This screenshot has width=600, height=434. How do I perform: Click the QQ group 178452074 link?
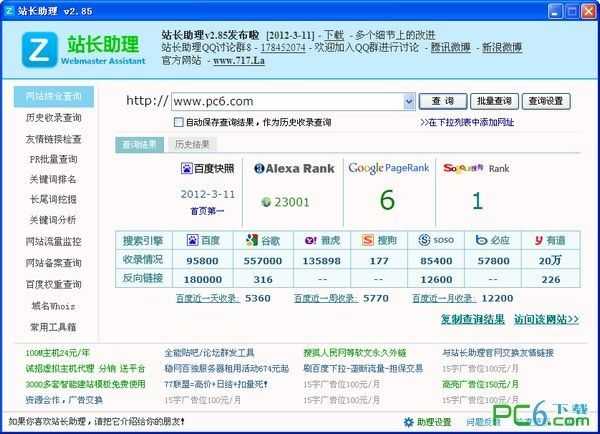283,47
